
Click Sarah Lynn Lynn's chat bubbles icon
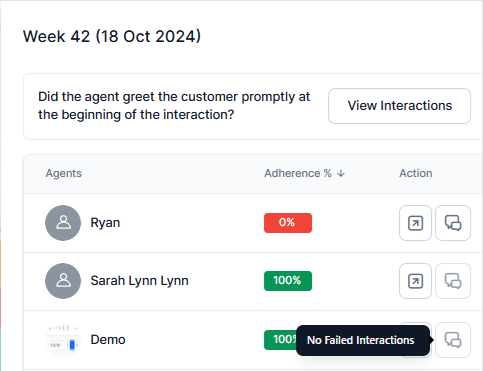(453, 281)
